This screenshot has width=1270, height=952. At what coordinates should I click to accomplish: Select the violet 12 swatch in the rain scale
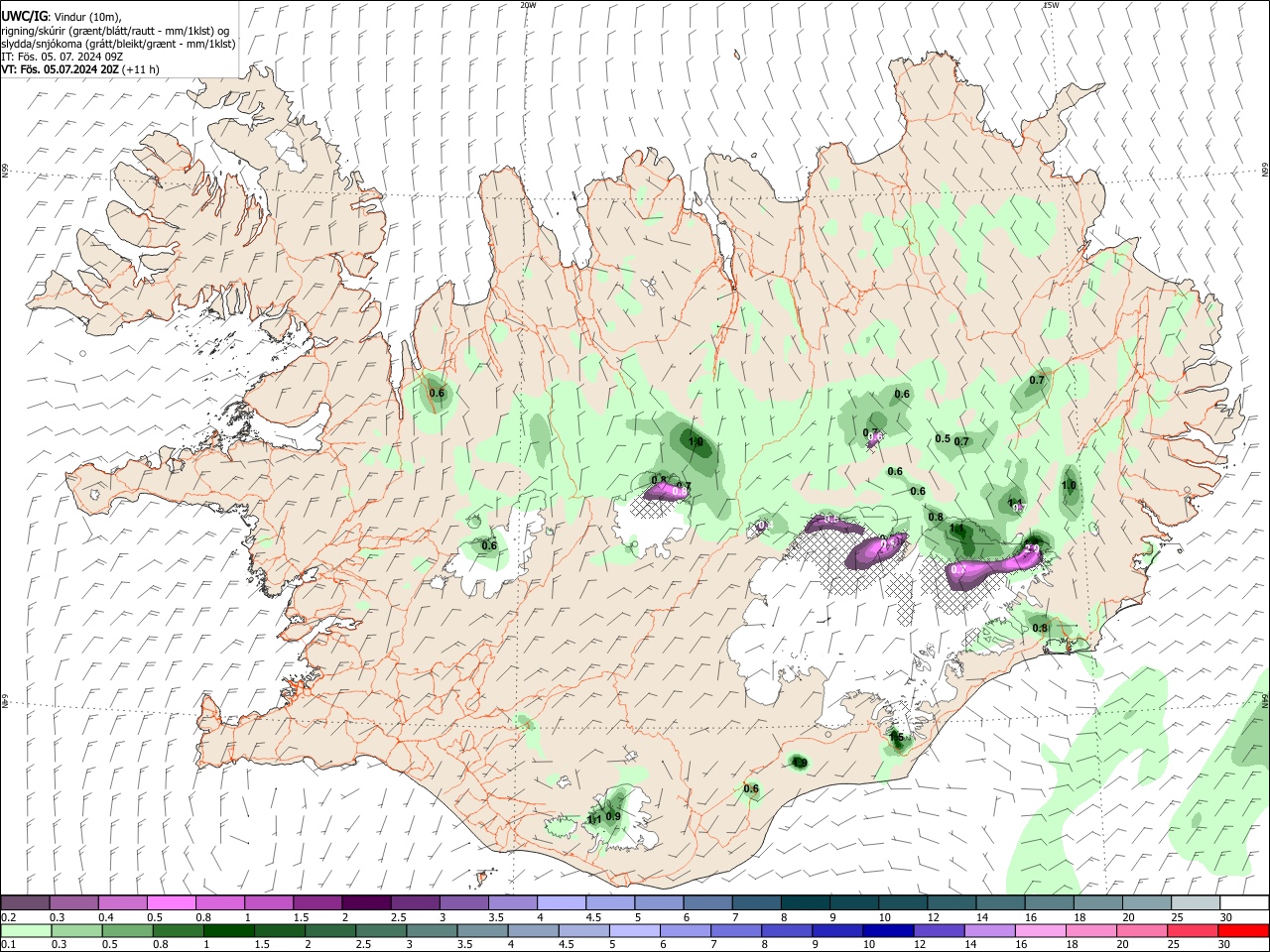tap(939, 930)
